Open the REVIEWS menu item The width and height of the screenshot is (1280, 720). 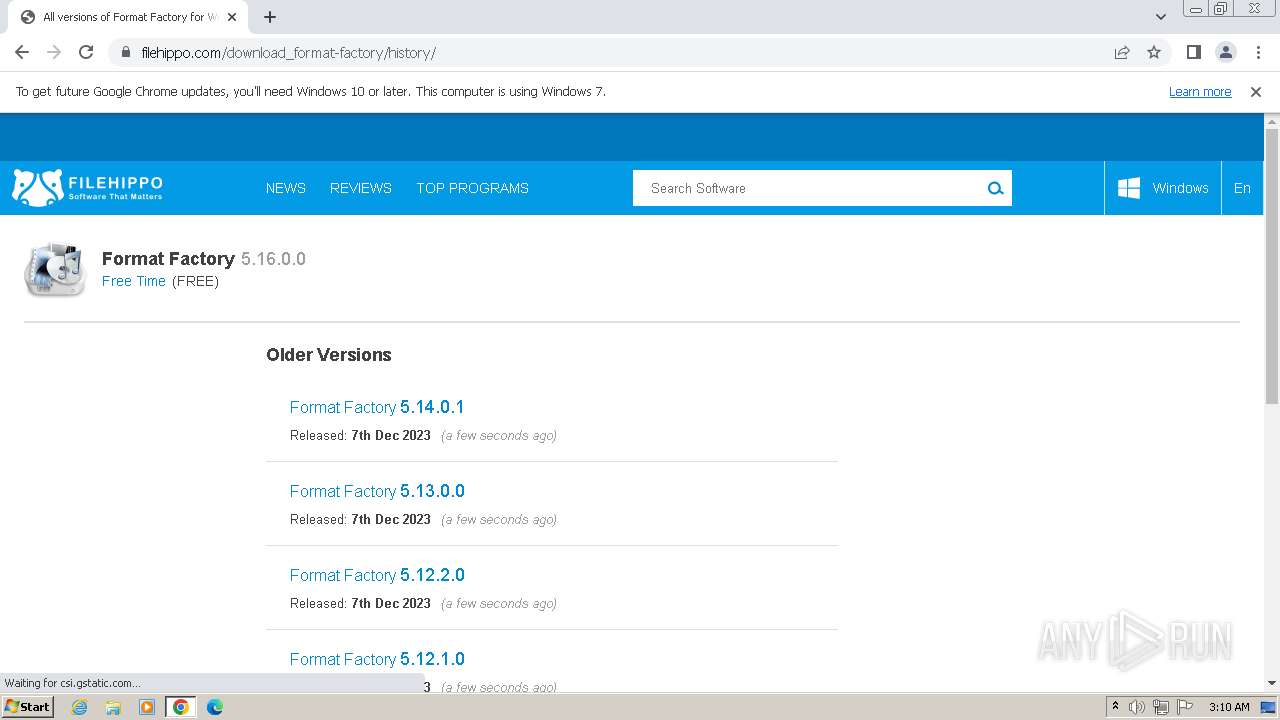361,188
